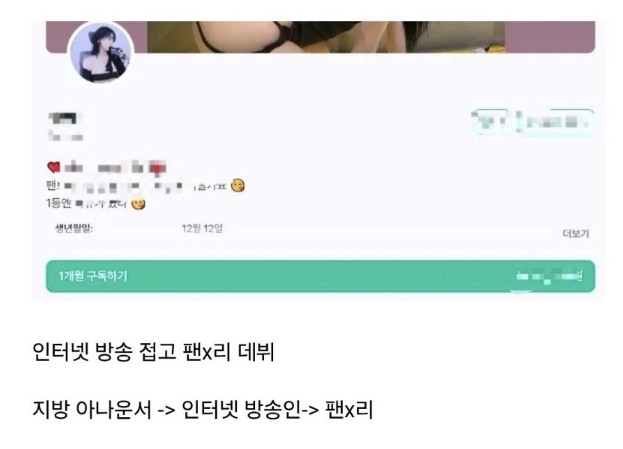
Task: Click the caption 인터넷 방송 접고 팬x리 데뷔
Action: (x=153, y=352)
